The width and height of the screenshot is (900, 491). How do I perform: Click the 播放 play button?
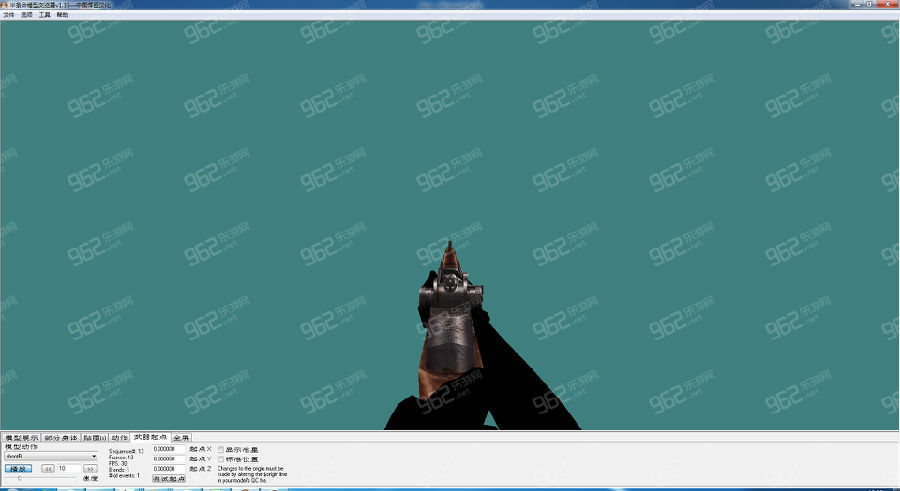tap(18, 469)
